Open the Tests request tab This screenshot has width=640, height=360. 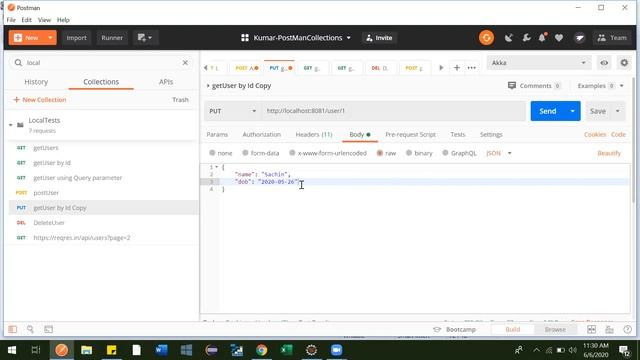pos(458,134)
